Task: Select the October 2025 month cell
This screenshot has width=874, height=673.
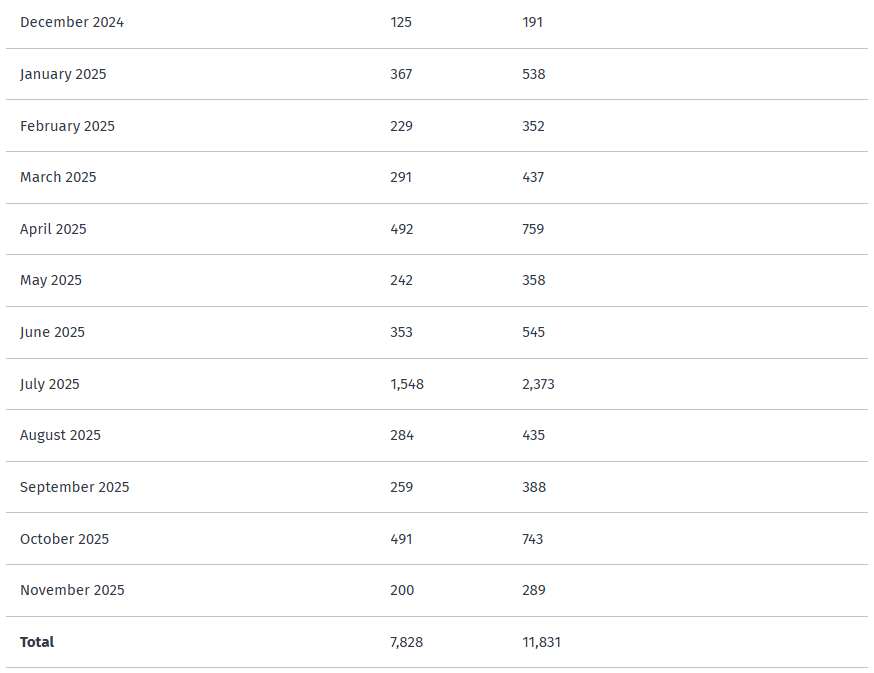Action: click(x=65, y=539)
